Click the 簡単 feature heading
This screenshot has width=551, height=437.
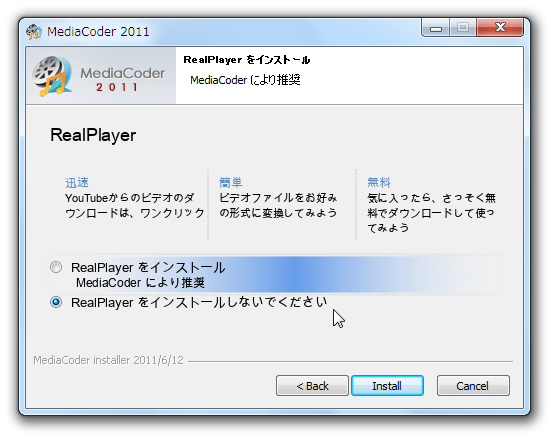tap(231, 183)
